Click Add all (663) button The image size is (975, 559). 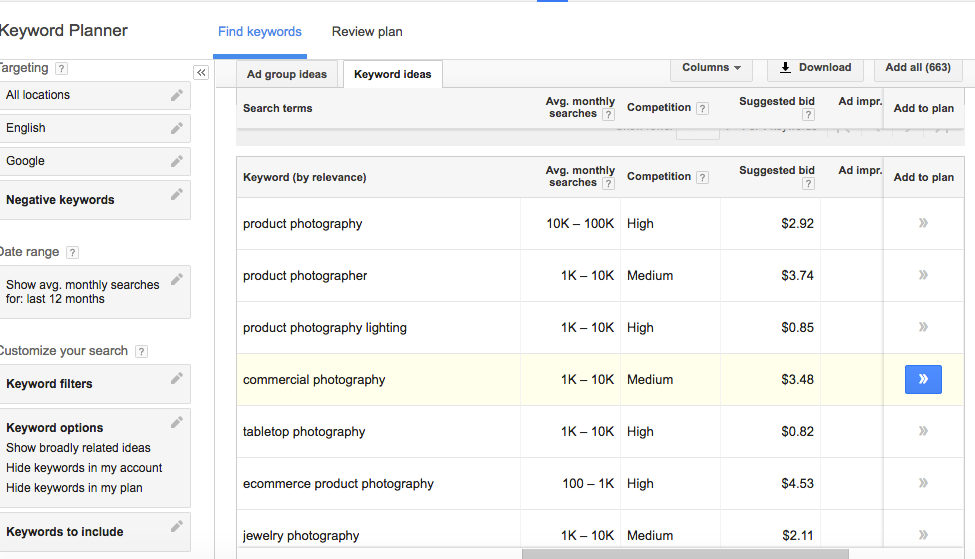click(918, 68)
